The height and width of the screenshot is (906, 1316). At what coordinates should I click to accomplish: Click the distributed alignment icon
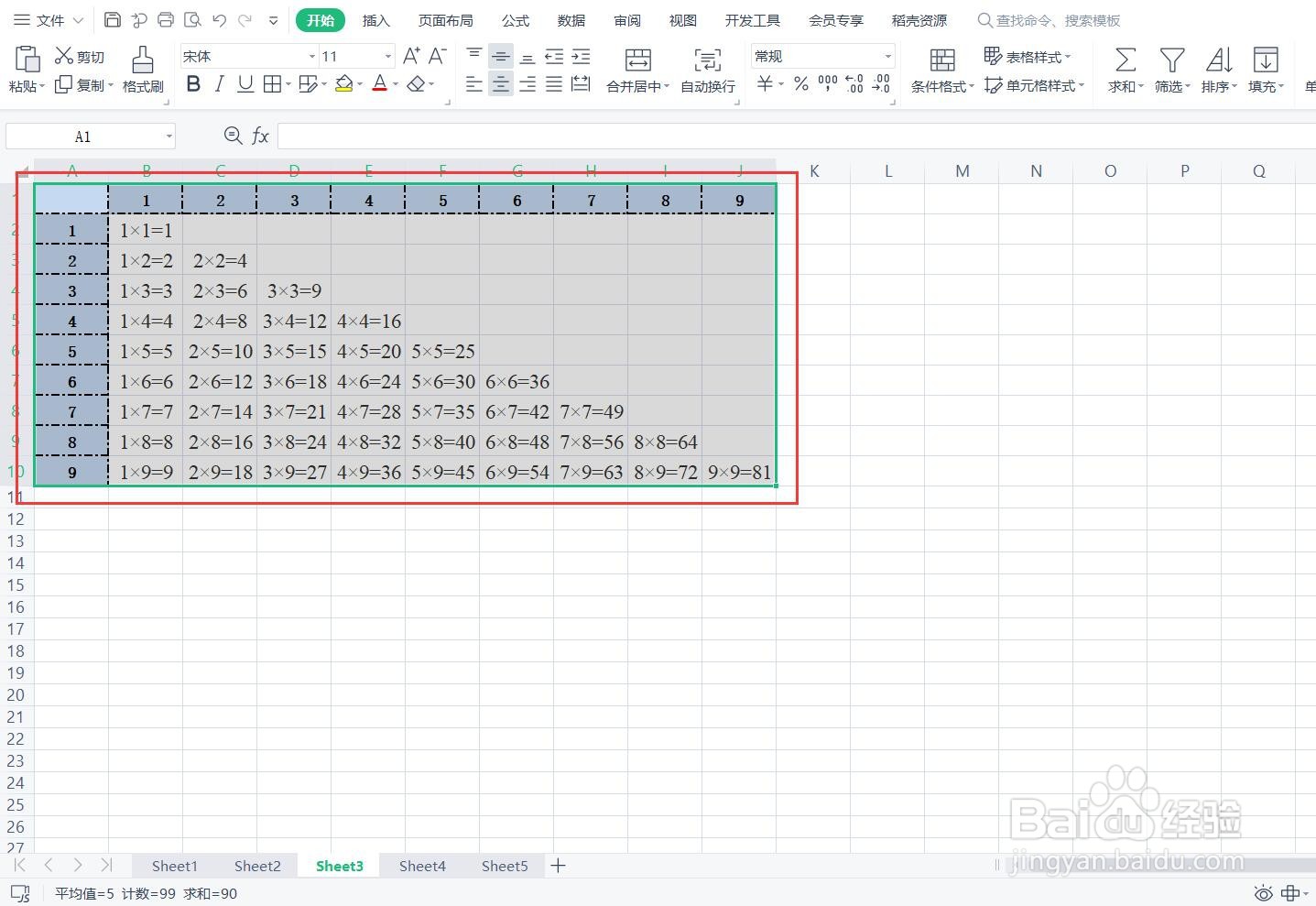(x=581, y=84)
